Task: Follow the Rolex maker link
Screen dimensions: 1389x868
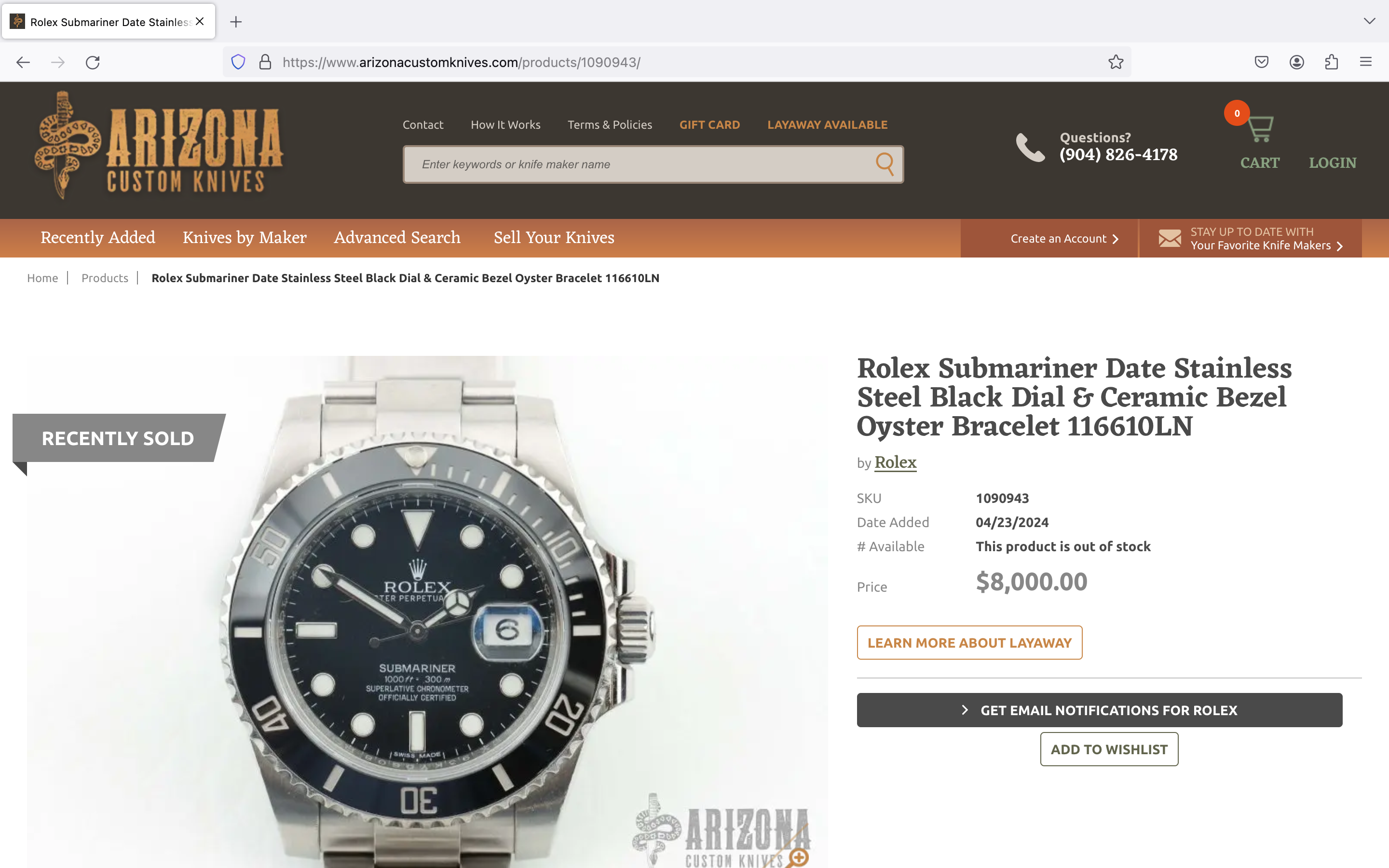Action: (896, 463)
